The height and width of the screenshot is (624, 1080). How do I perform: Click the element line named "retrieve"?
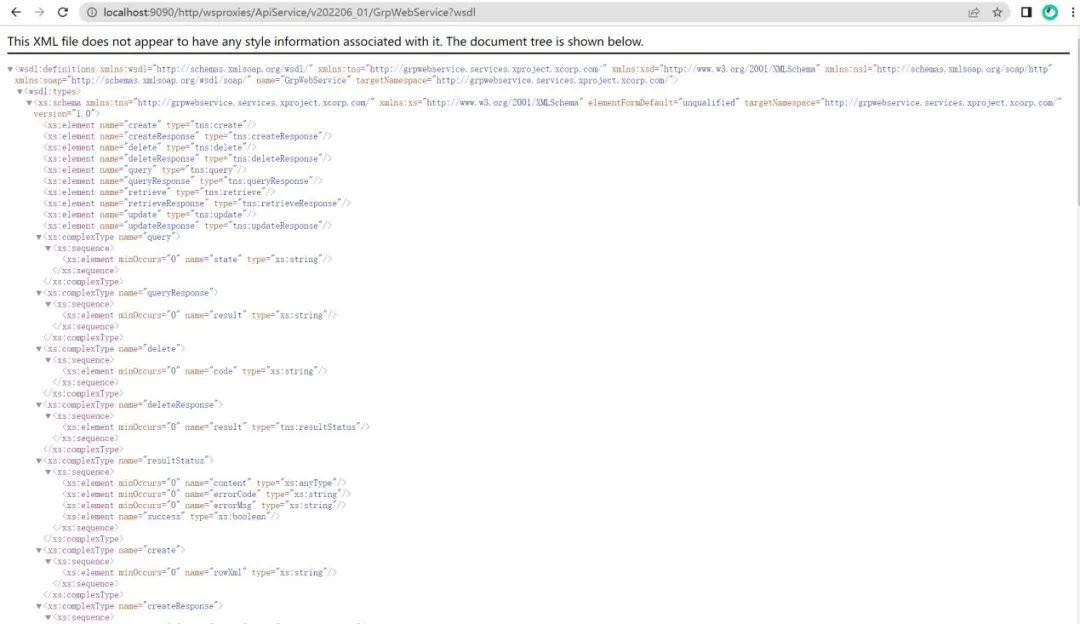point(159,192)
